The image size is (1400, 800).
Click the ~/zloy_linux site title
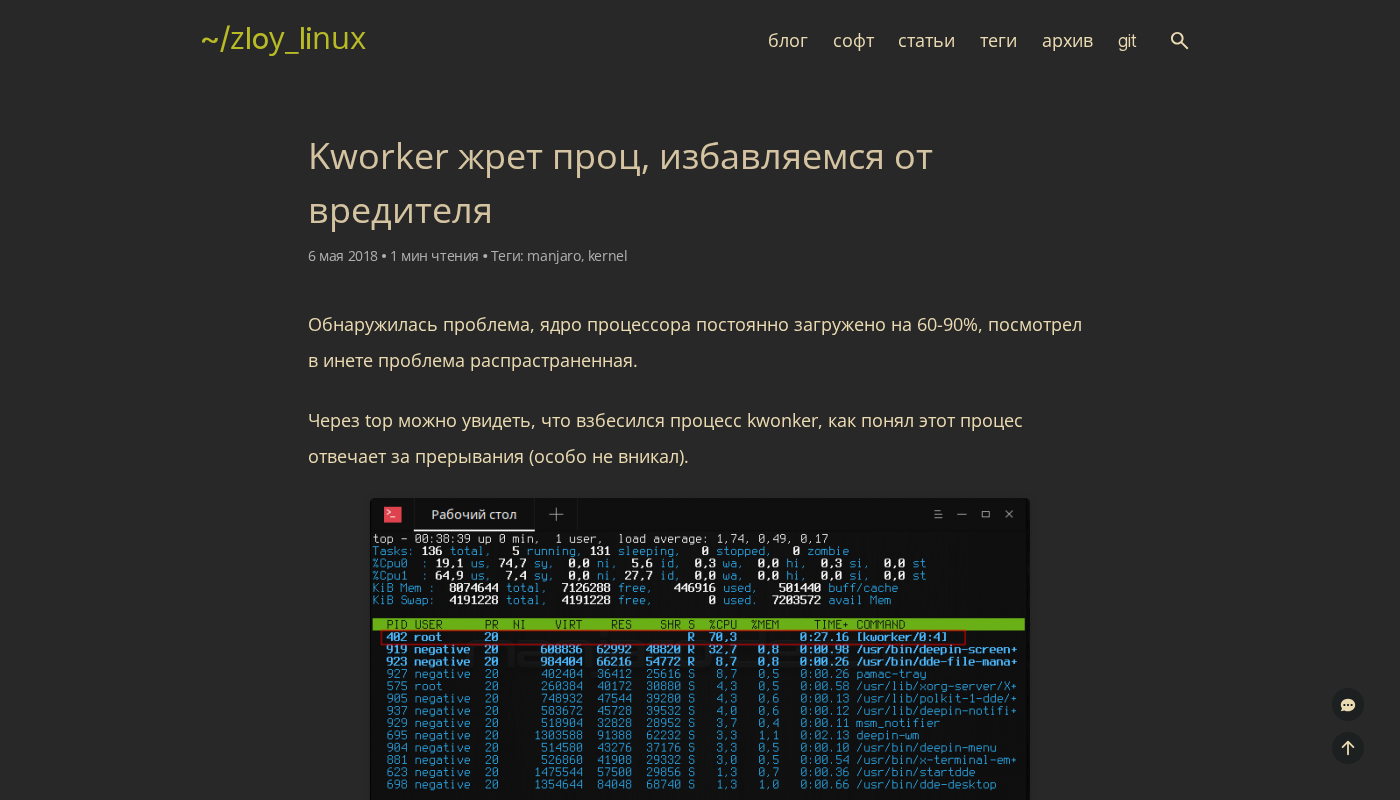point(283,39)
